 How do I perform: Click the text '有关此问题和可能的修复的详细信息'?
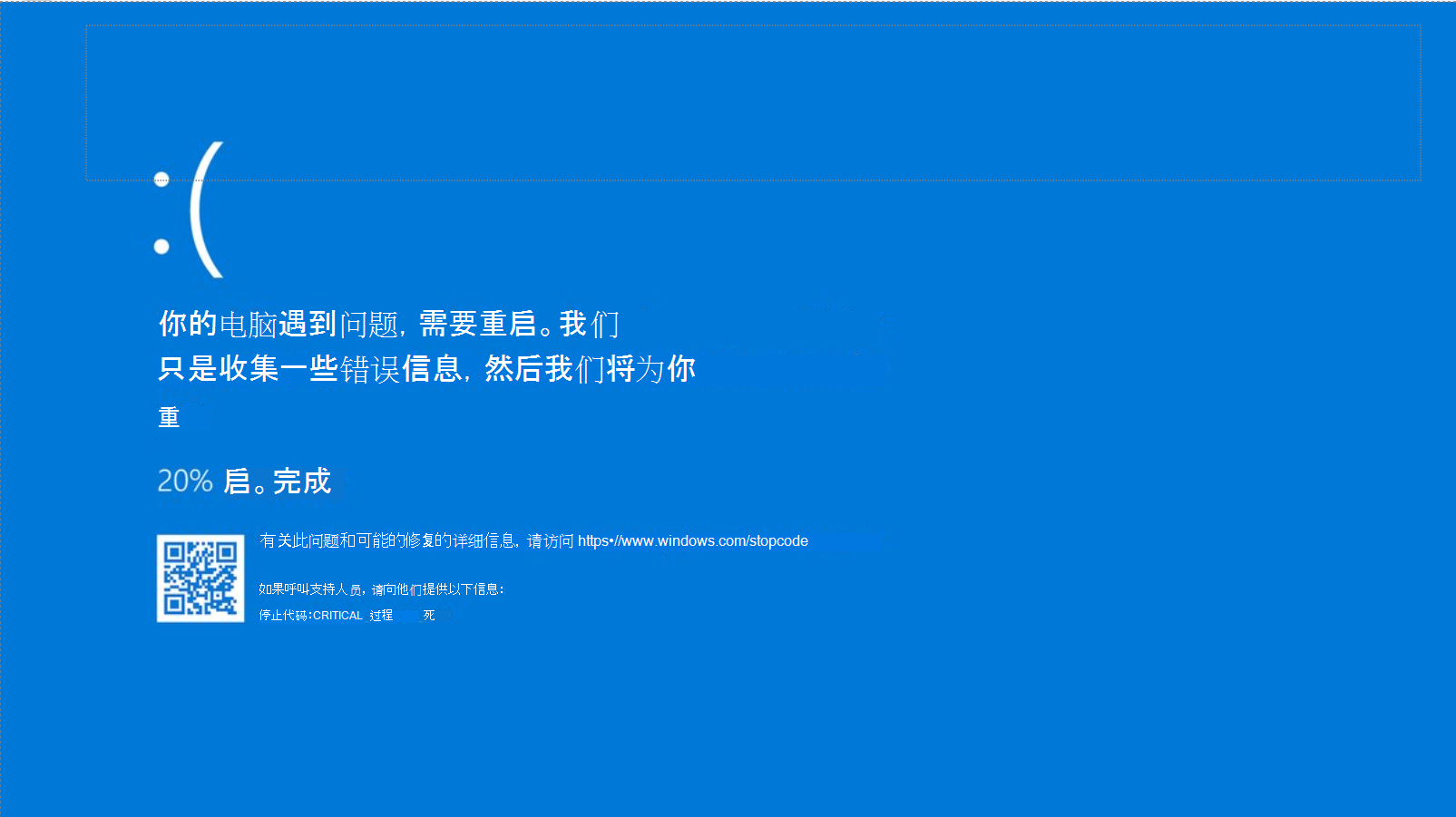tap(389, 541)
